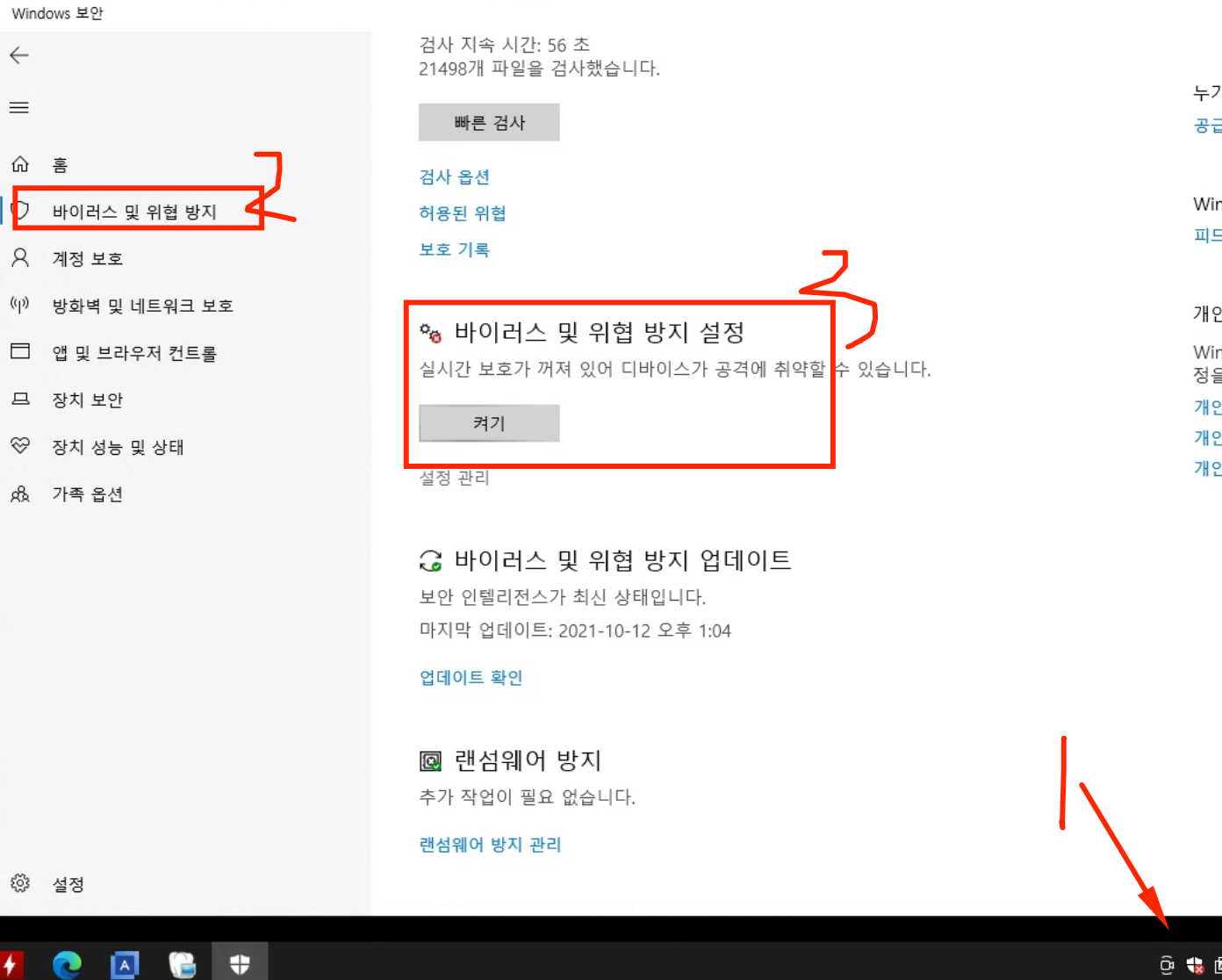Select 장치 성능 및 상태
This screenshot has height=980, width=1222.
(118, 447)
